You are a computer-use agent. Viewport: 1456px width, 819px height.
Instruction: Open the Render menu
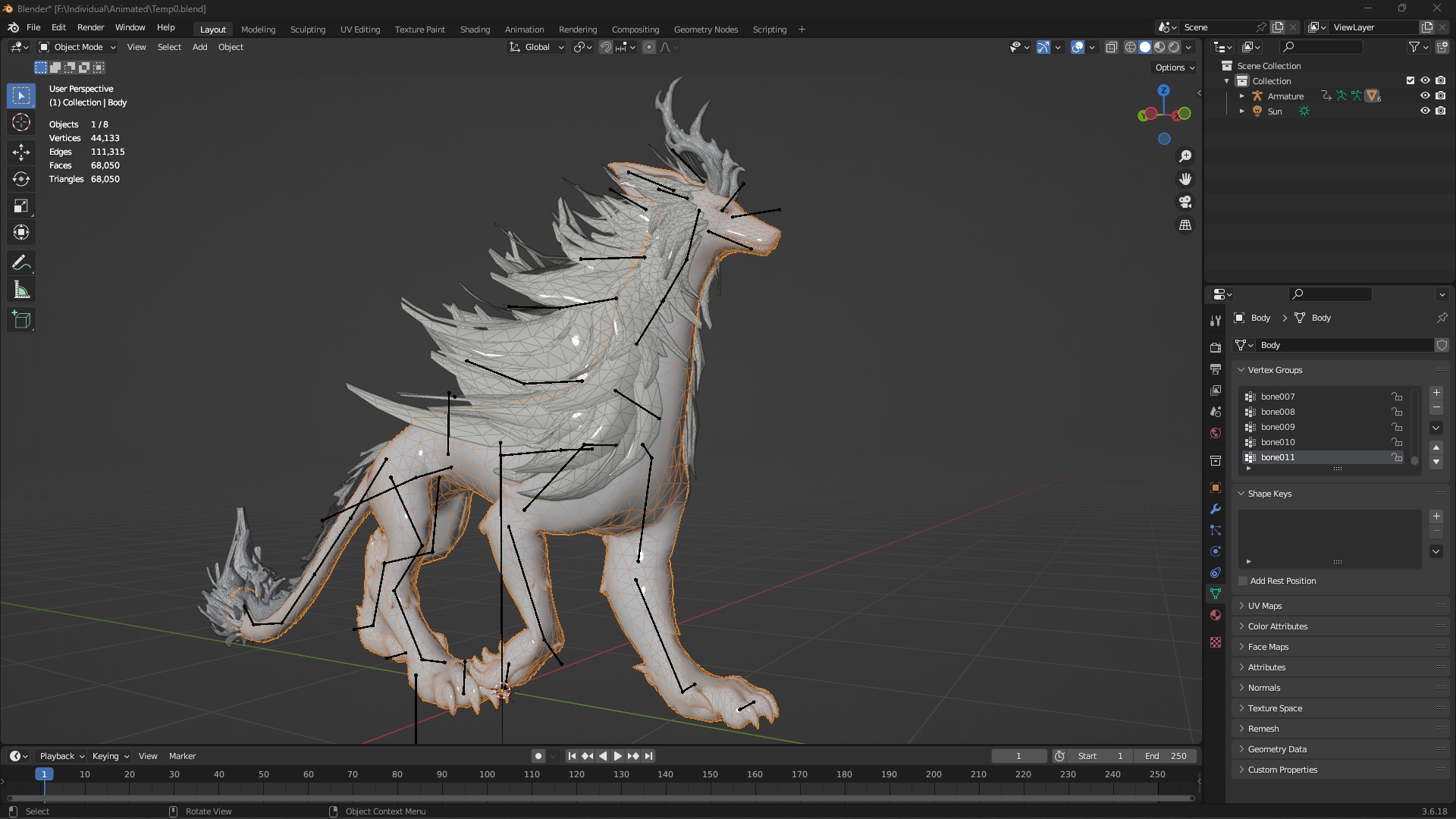coord(90,27)
